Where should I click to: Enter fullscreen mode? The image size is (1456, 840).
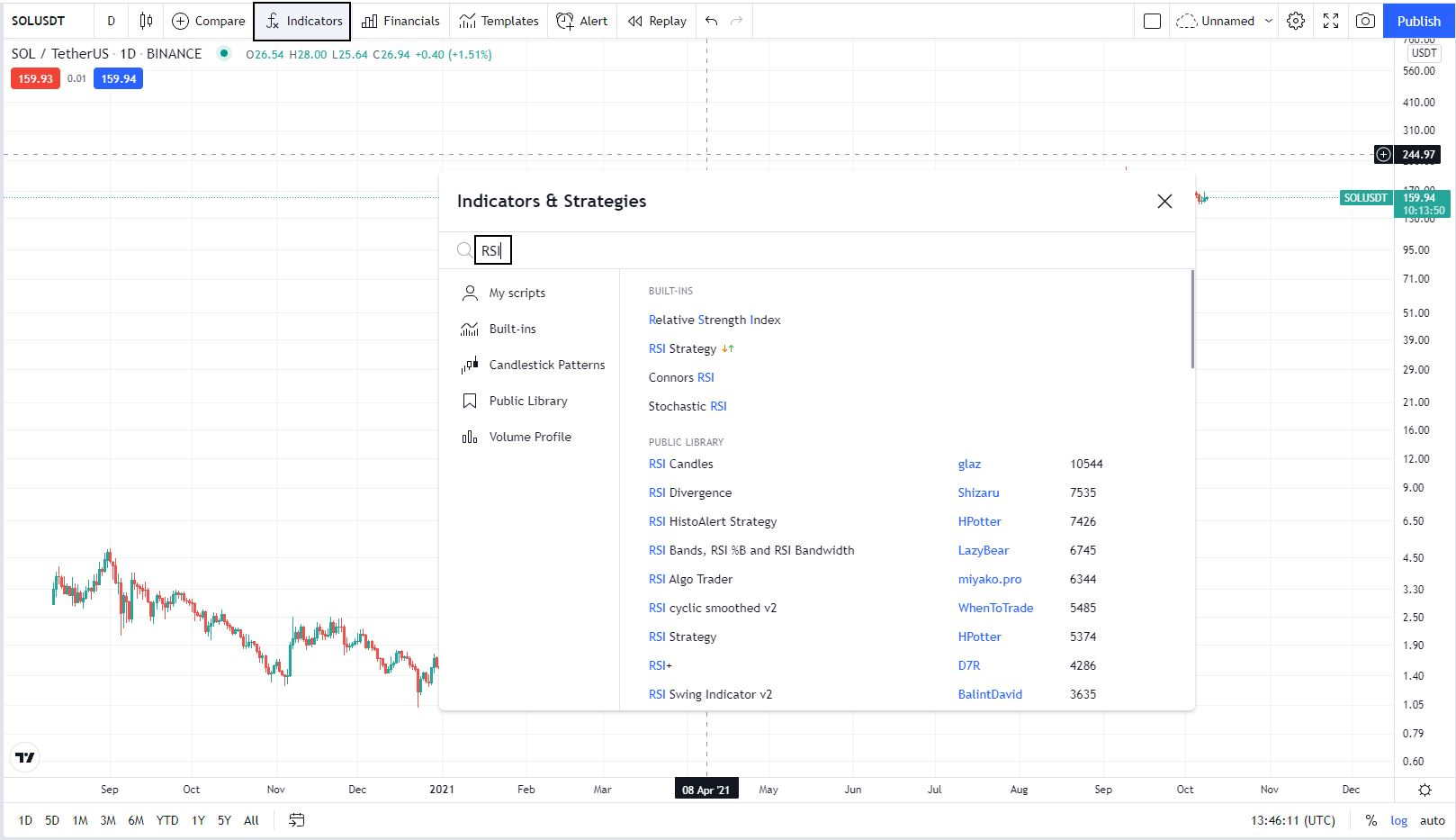(1331, 21)
